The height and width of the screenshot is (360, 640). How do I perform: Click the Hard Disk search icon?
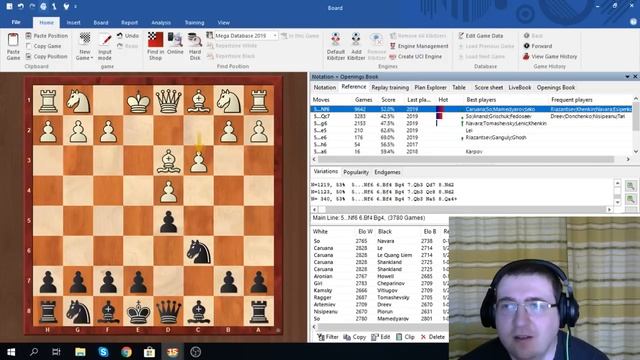click(195, 47)
